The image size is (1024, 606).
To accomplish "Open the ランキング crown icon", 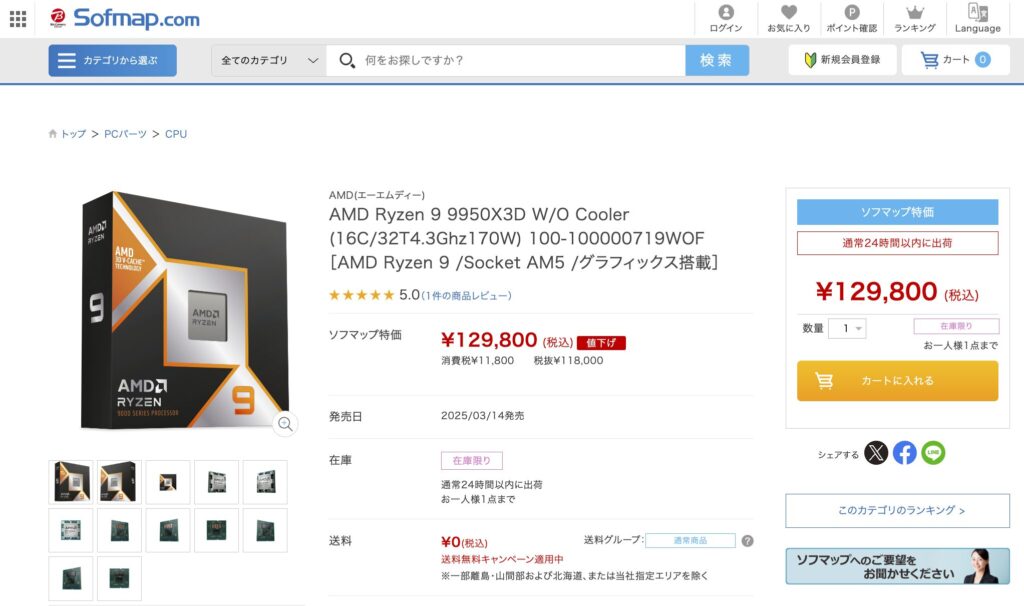I will pyautogui.click(x=915, y=18).
